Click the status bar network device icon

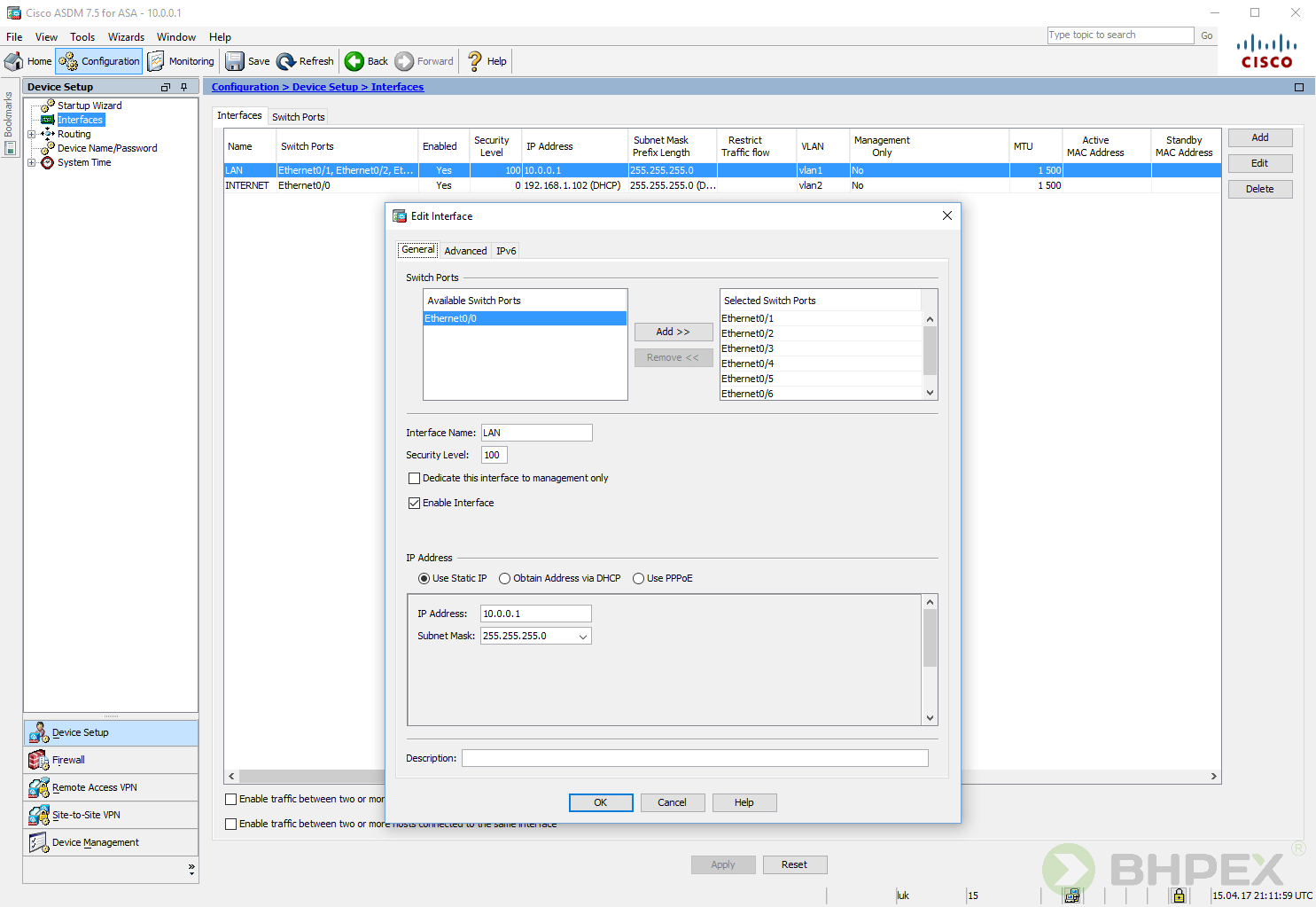point(1072,895)
